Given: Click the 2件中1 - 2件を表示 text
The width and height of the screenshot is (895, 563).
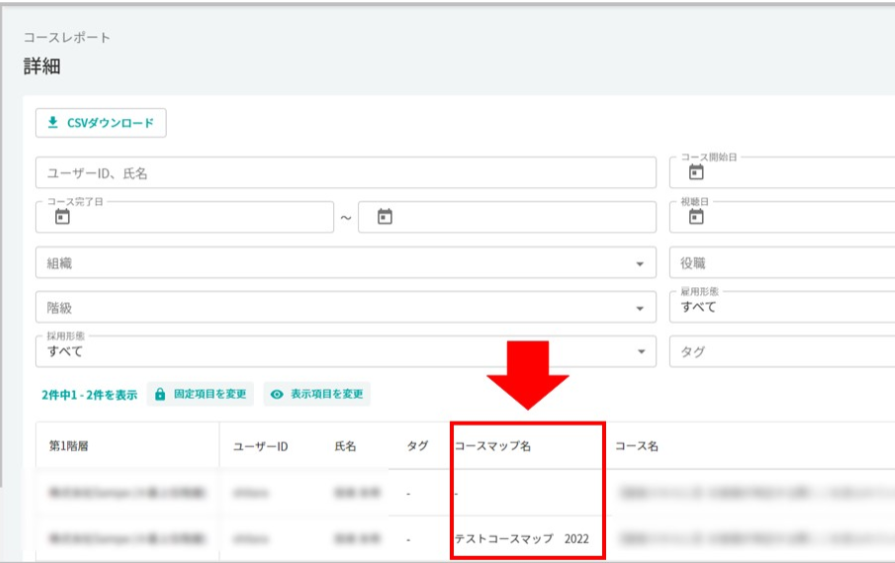Looking at the screenshot, I should point(89,395).
